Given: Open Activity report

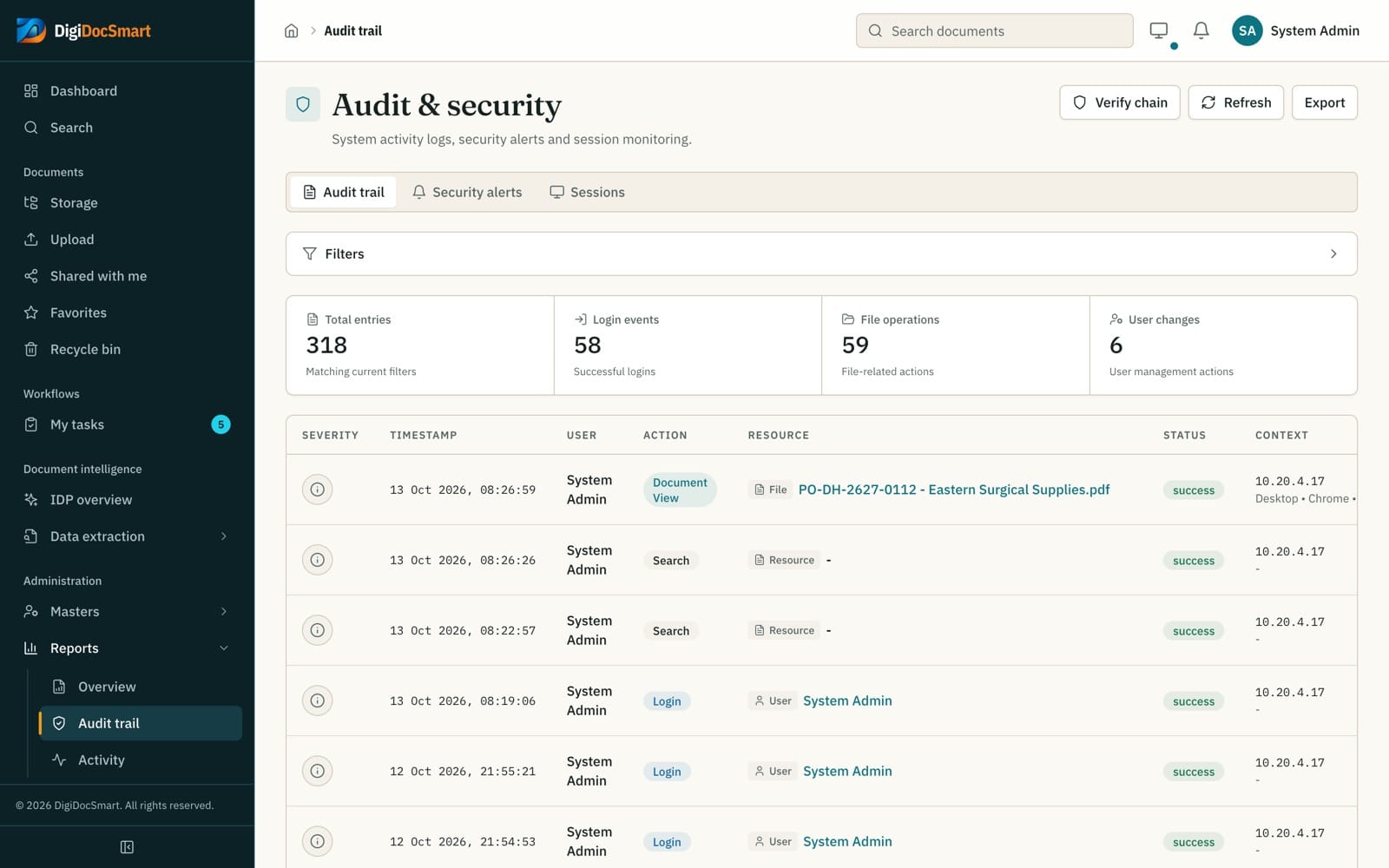Looking at the screenshot, I should [x=141, y=759].
